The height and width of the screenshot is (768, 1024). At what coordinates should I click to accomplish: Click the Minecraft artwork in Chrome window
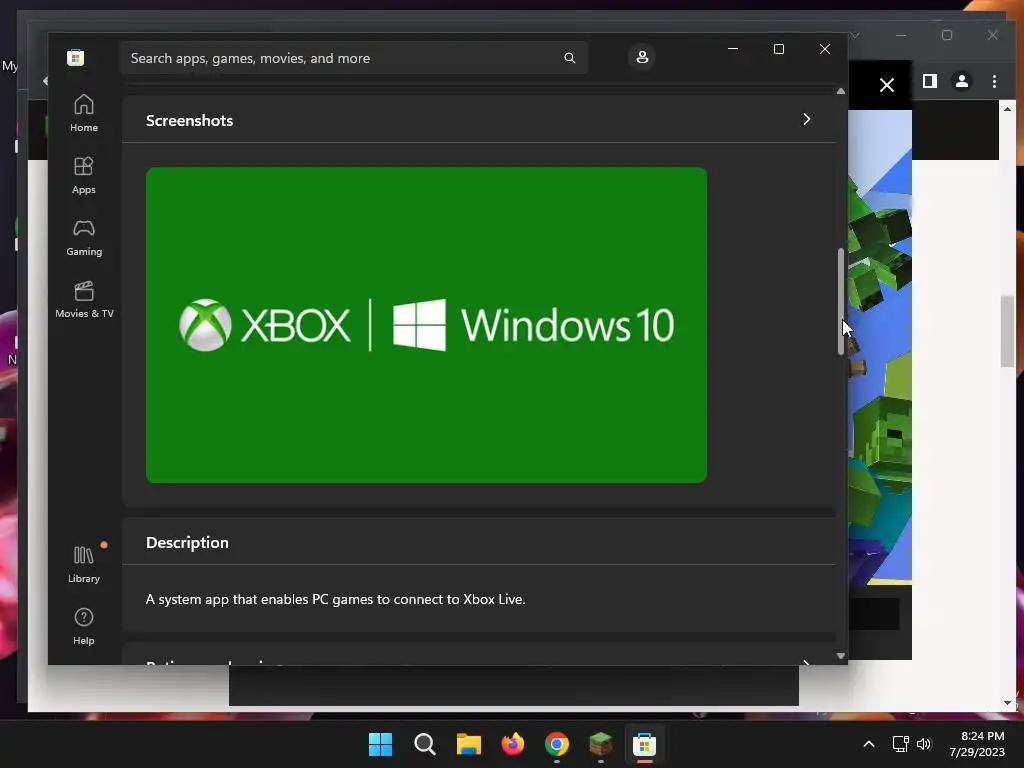click(880, 348)
